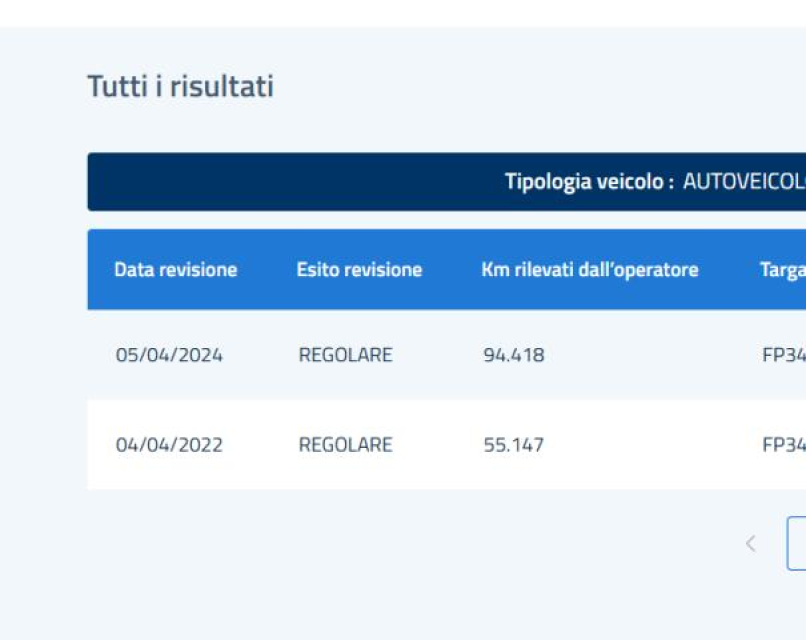Click the 94.418 km value
The width and height of the screenshot is (806, 640).
click(x=513, y=355)
